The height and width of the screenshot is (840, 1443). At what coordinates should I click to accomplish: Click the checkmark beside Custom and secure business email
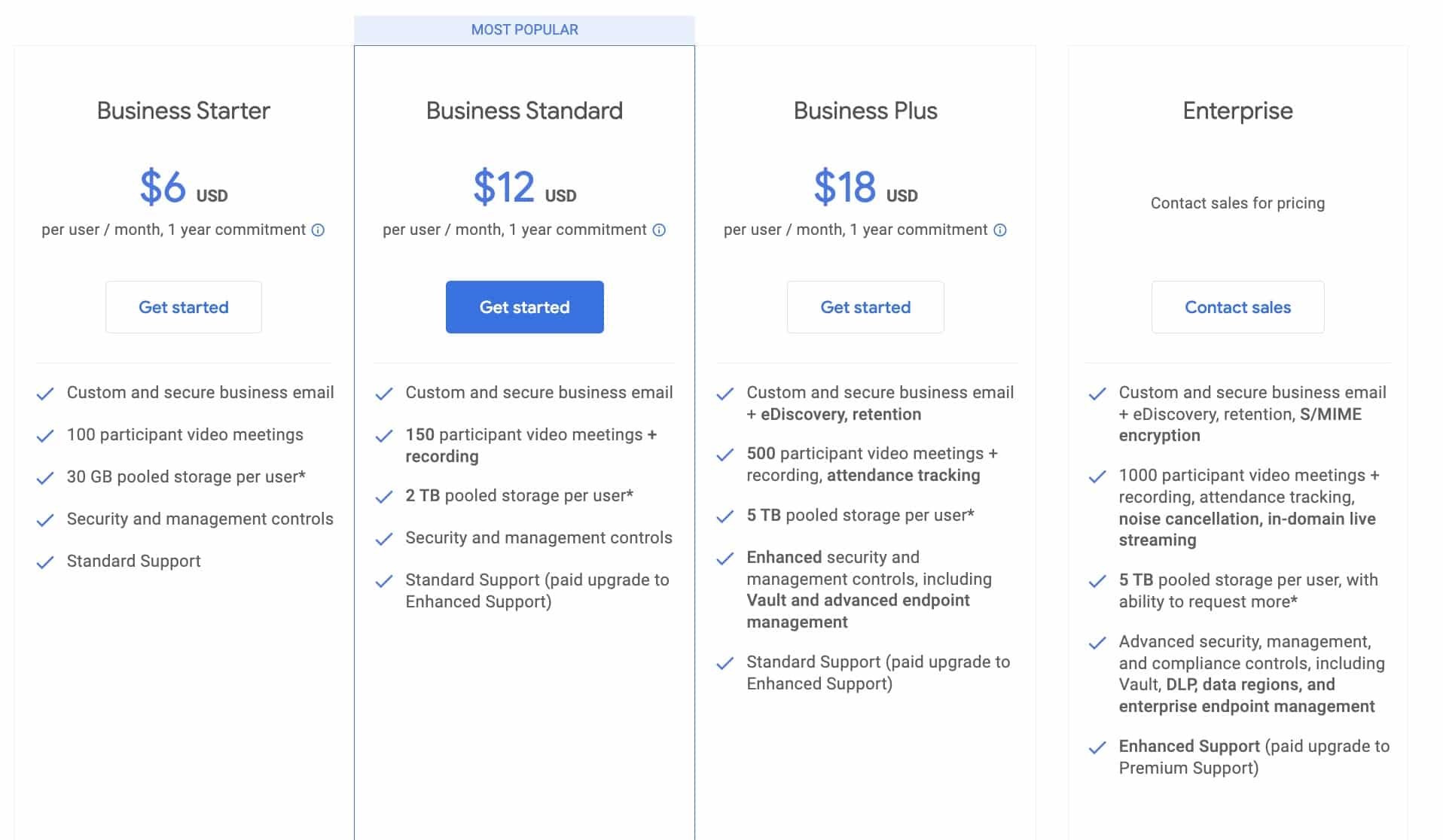(x=44, y=392)
